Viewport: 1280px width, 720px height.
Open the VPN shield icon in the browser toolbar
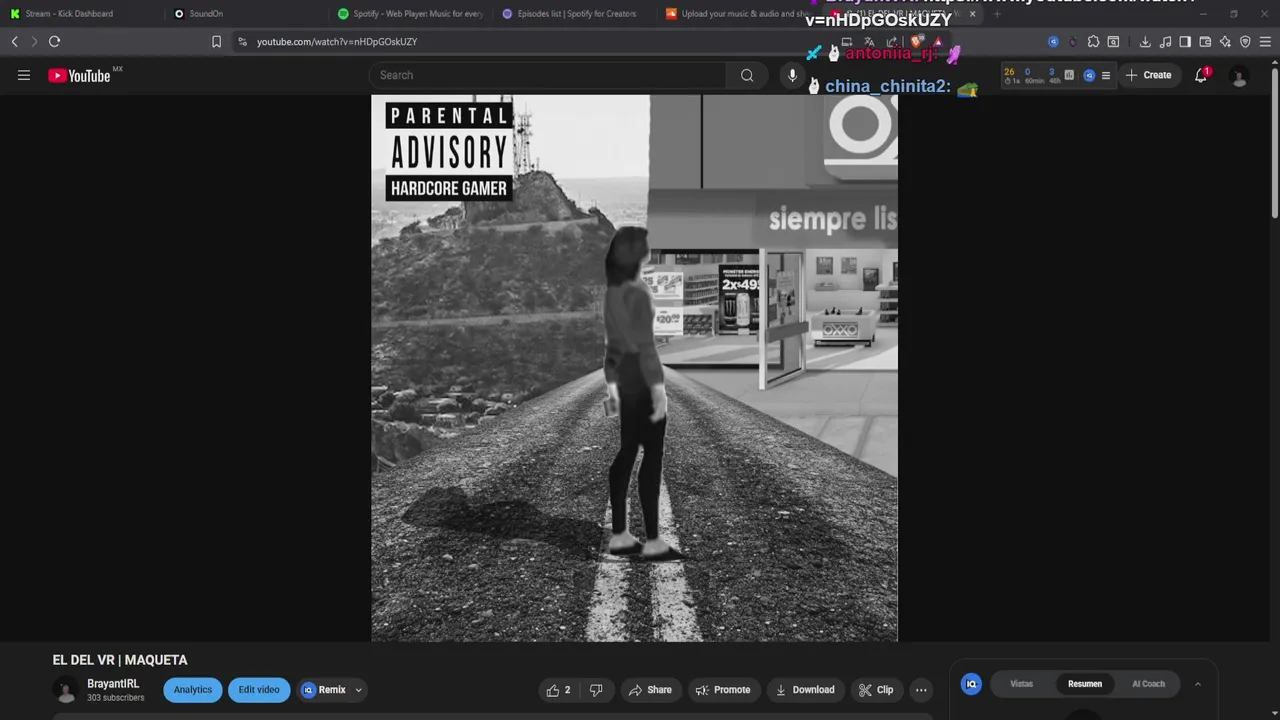point(1245,42)
